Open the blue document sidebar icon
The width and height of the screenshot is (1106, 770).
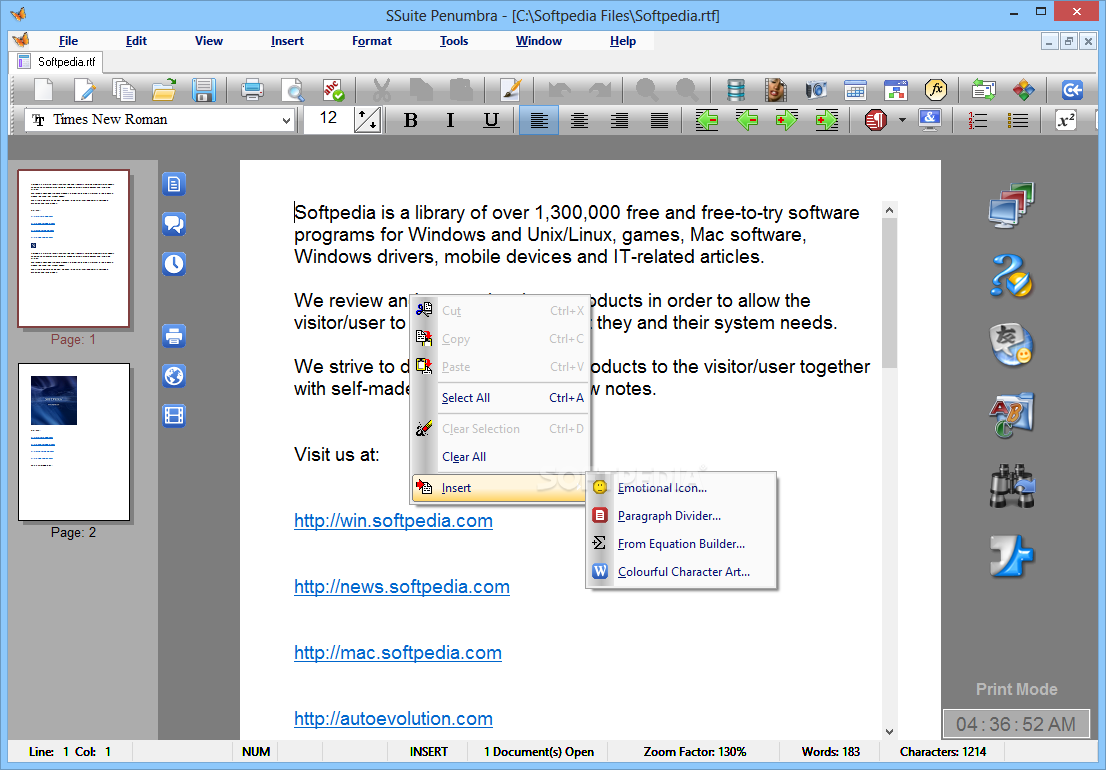pos(174,185)
